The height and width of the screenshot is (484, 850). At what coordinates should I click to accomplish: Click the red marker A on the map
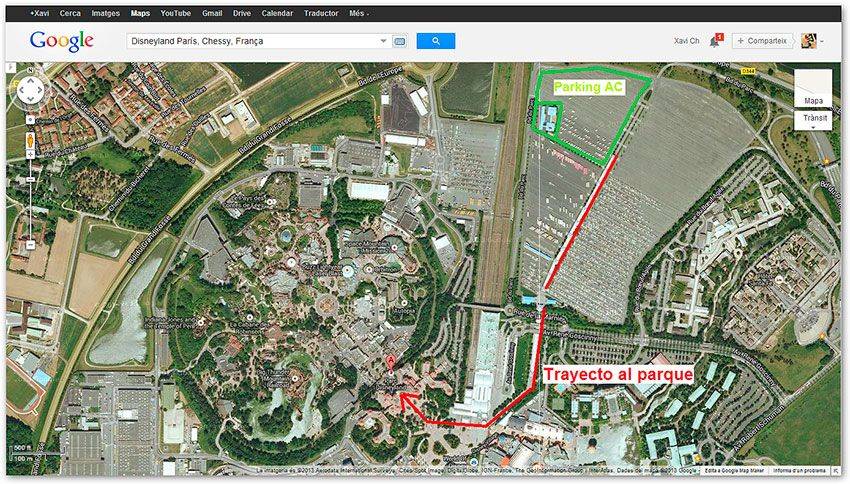(x=390, y=363)
